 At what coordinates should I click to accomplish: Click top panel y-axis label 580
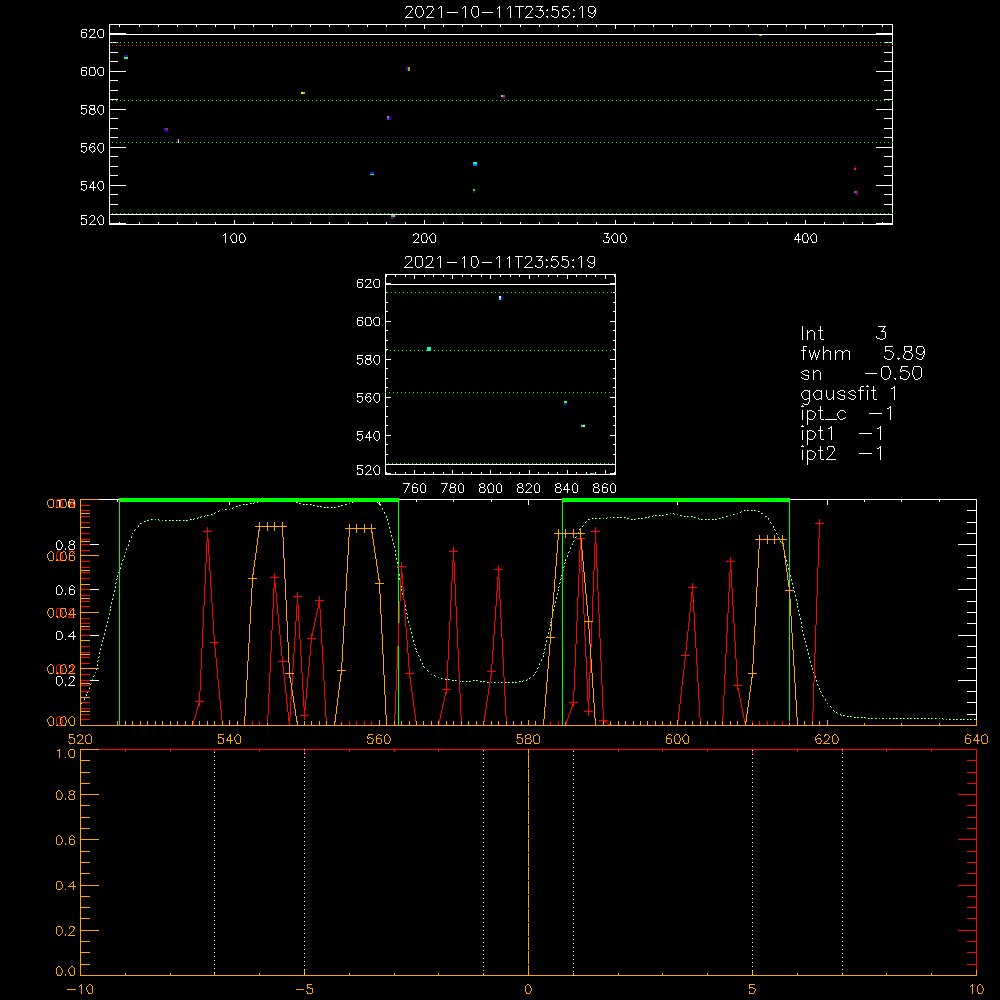click(92, 110)
